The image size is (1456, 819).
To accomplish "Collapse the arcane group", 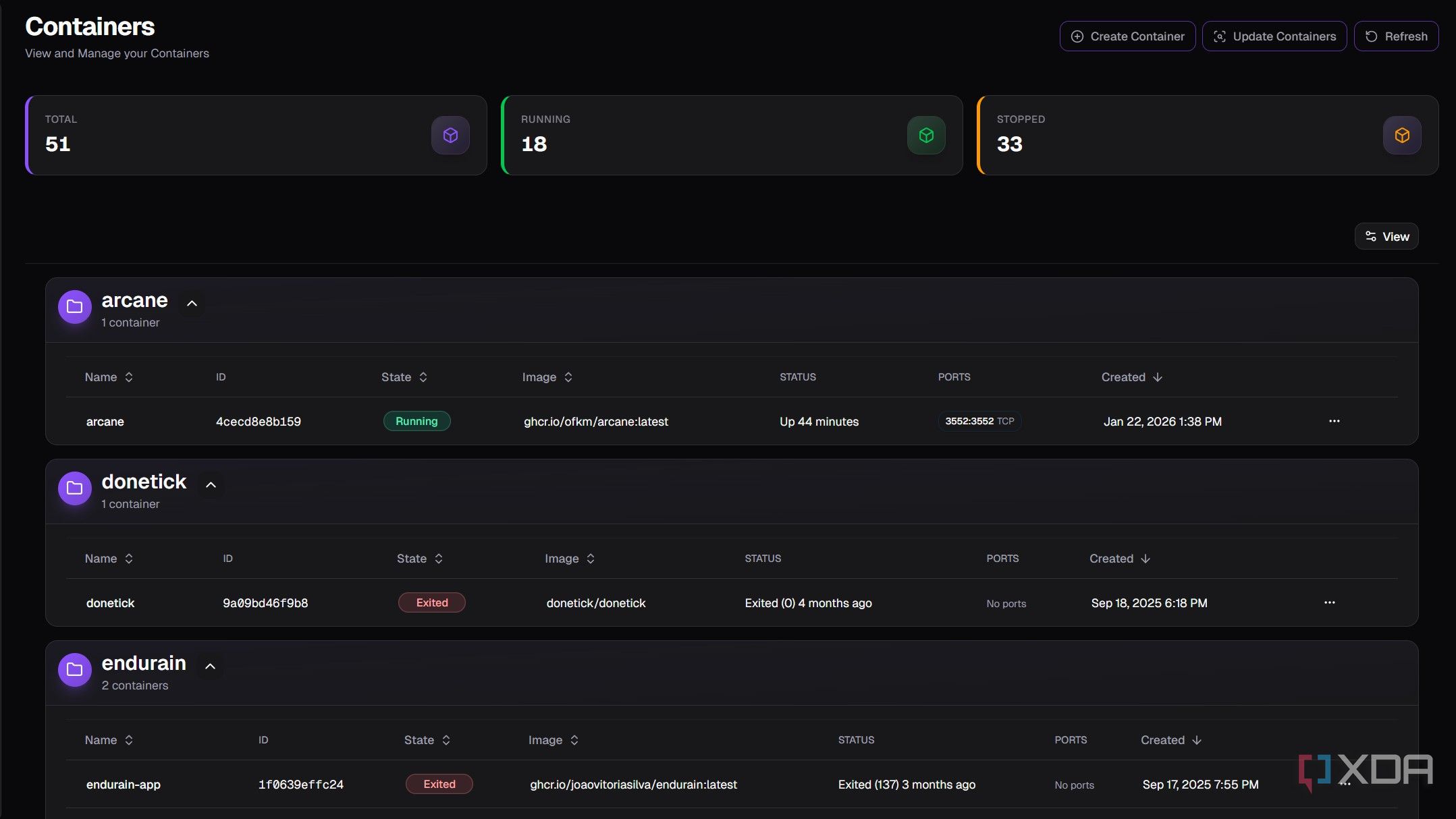I will 192,304.
